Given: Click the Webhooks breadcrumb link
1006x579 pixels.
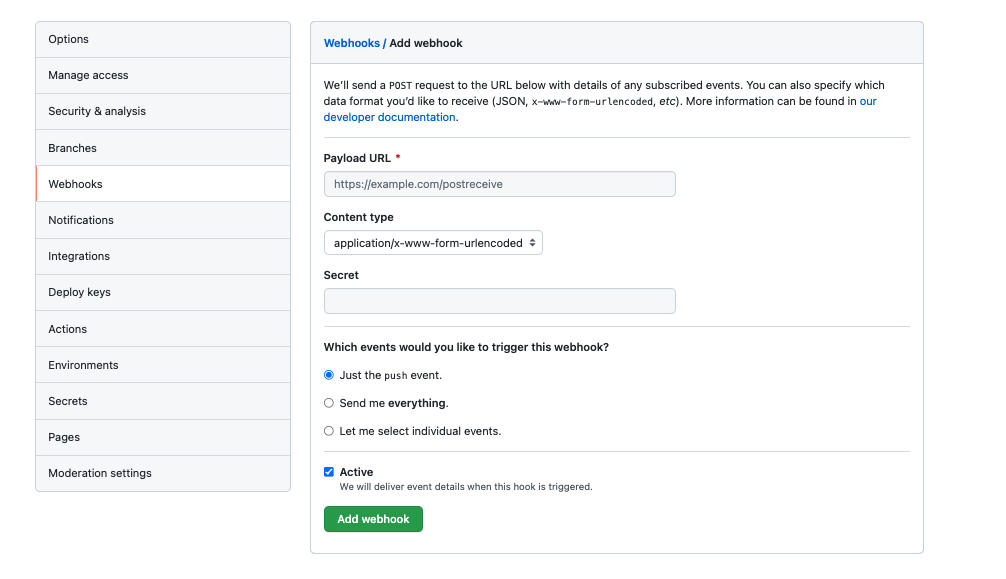Looking at the screenshot, I should [x=352, y=43].
